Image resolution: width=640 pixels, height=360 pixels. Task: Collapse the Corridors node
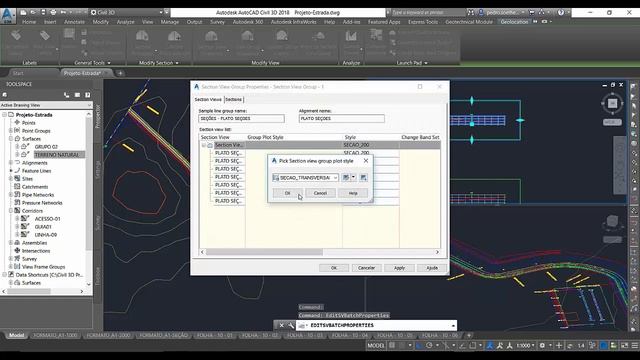pyautogui.click(x=11, y=211)
